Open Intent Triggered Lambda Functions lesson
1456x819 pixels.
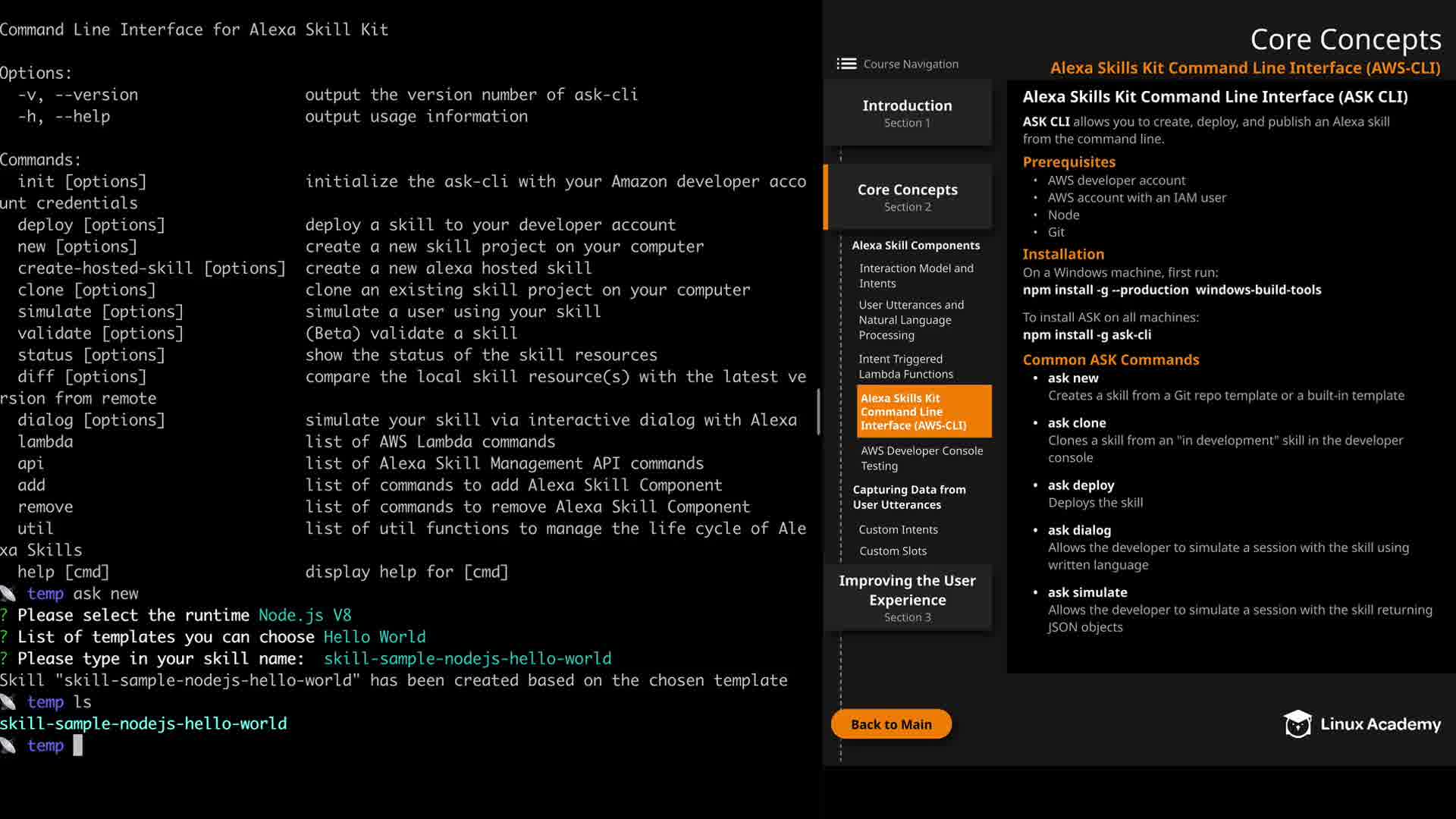click(905, 366)
